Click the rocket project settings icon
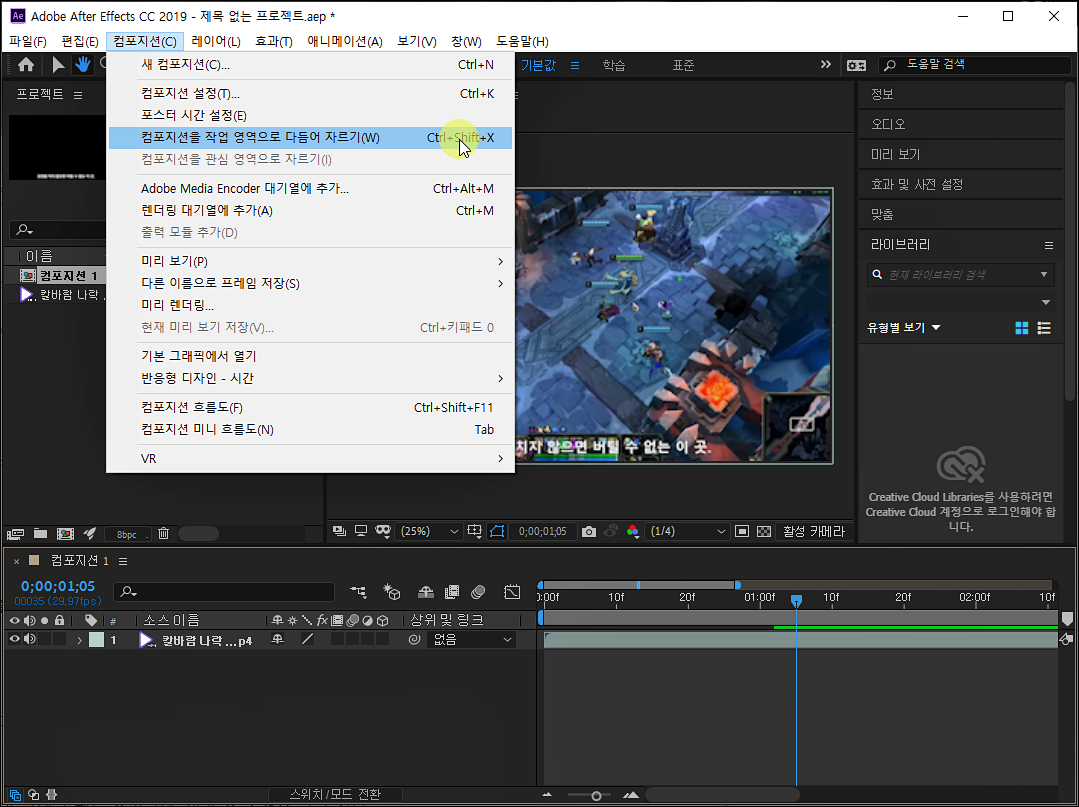The height and width of the screenshot is (807, 1079). pyautogui.click(x=89, y=533)
